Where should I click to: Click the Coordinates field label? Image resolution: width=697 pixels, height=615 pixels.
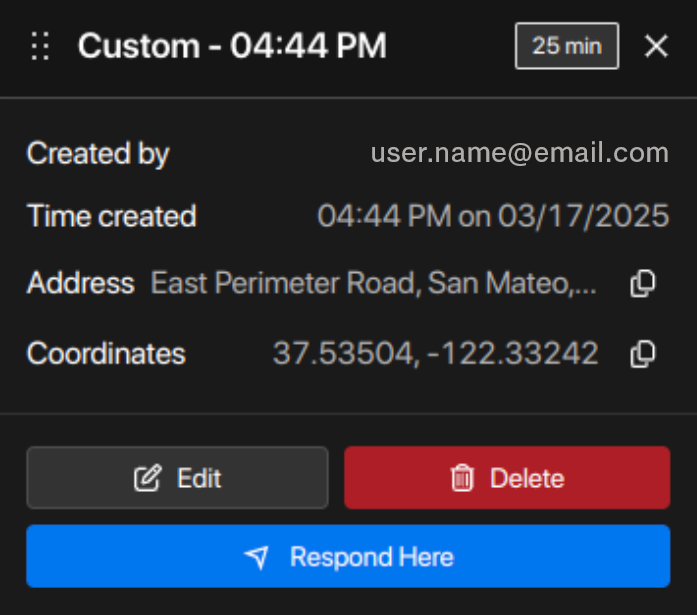point(106,354)
